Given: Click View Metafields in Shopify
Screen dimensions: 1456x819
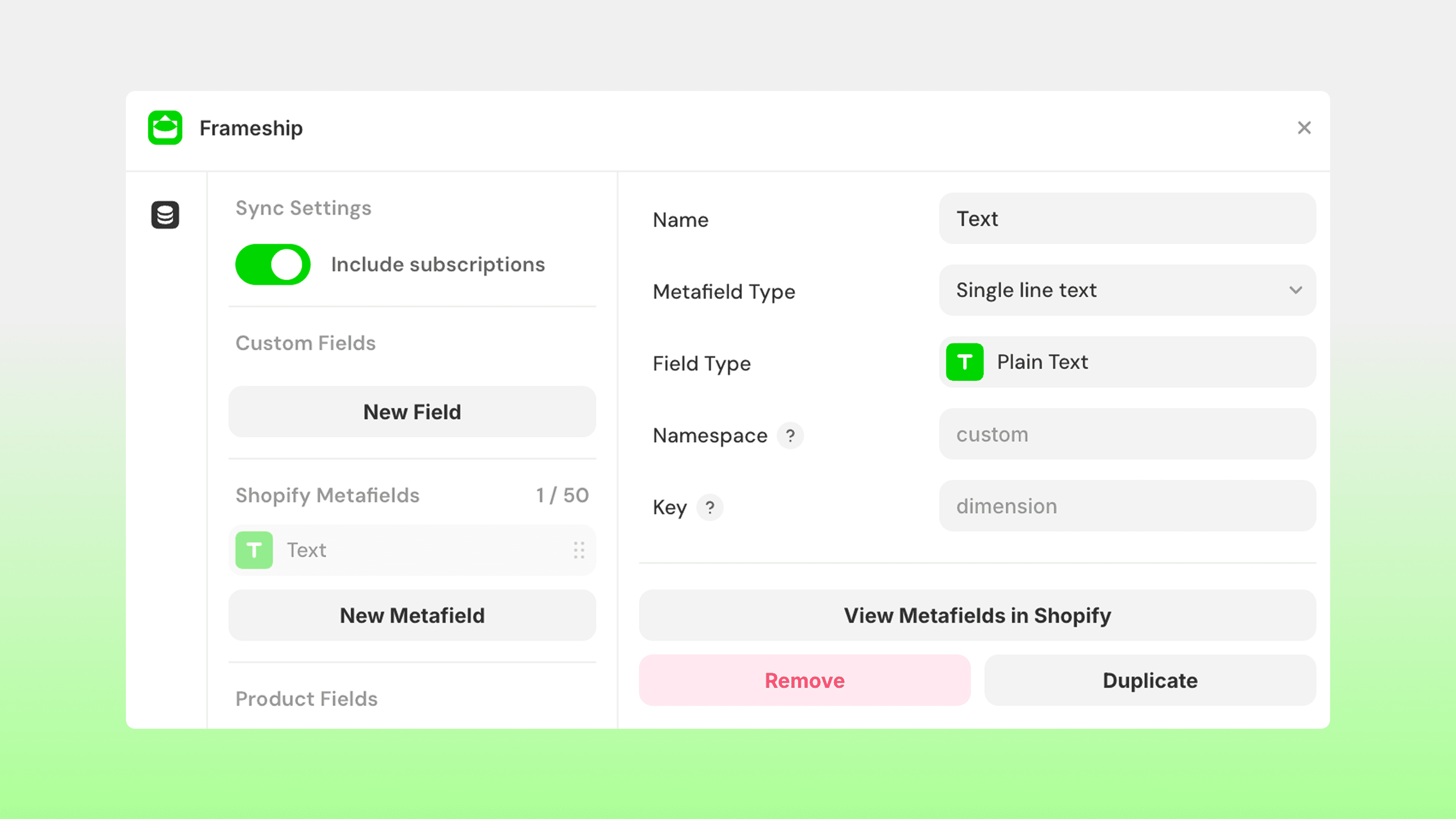Looking at the screenshot, I should pos(977,615).
